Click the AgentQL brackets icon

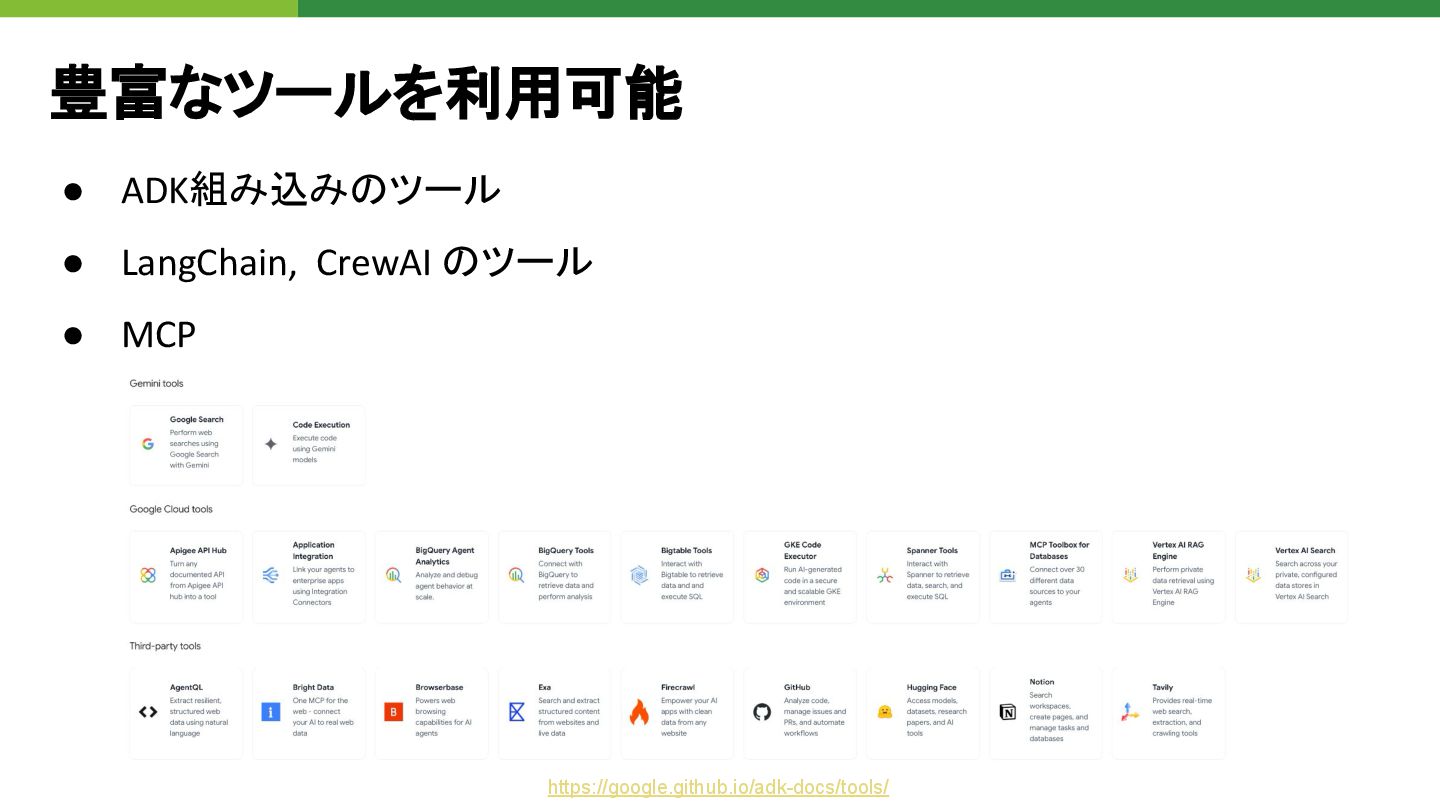[148, 712]
